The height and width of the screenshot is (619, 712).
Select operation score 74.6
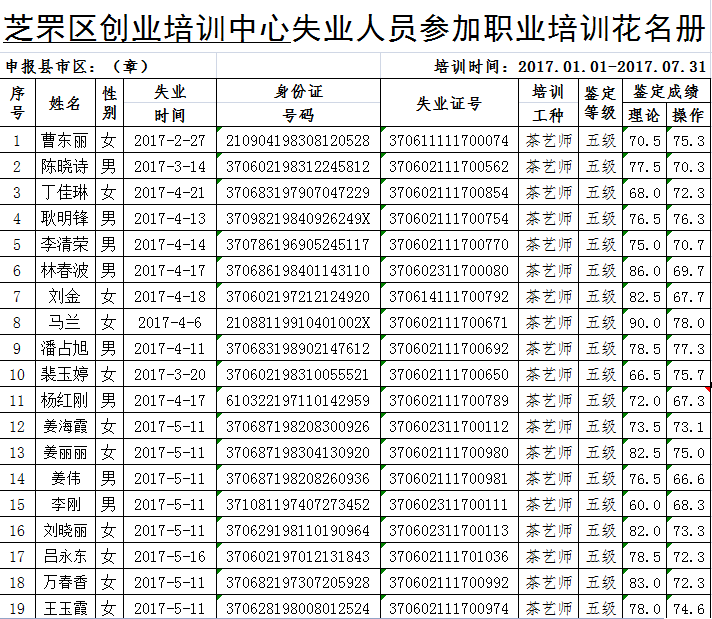pos(688,608)
